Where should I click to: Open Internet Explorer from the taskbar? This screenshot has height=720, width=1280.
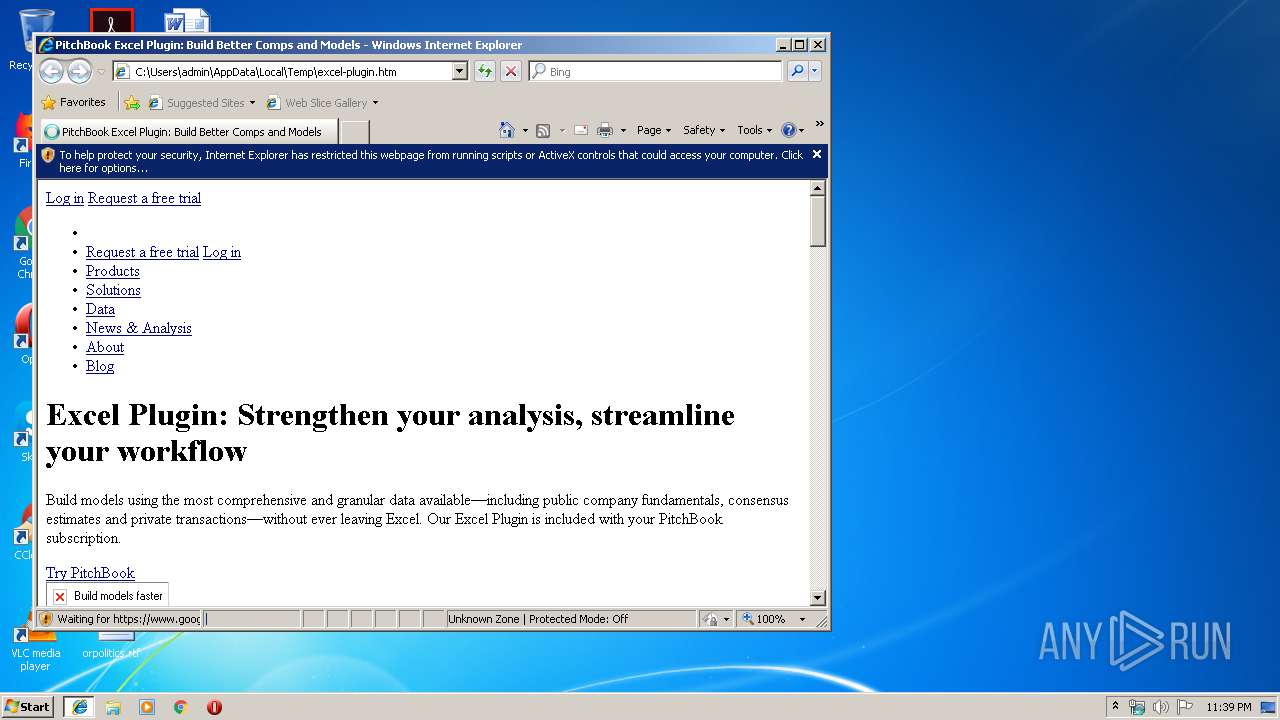pyautogui.click(x=79, y=707)
